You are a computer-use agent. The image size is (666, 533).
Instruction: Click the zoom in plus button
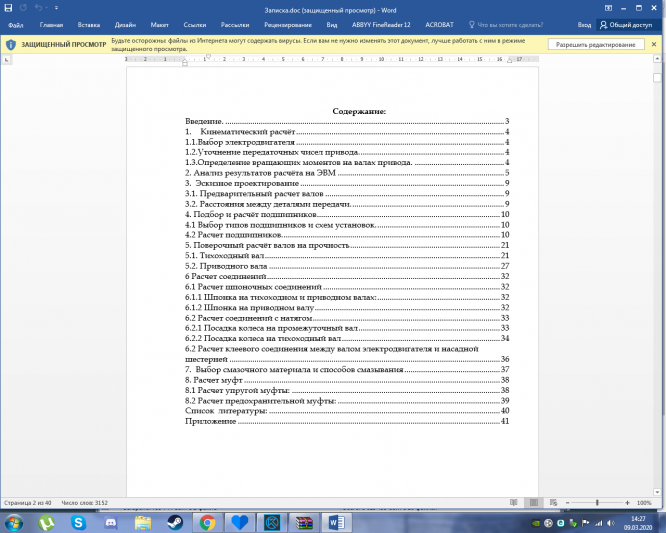(627, 503)
